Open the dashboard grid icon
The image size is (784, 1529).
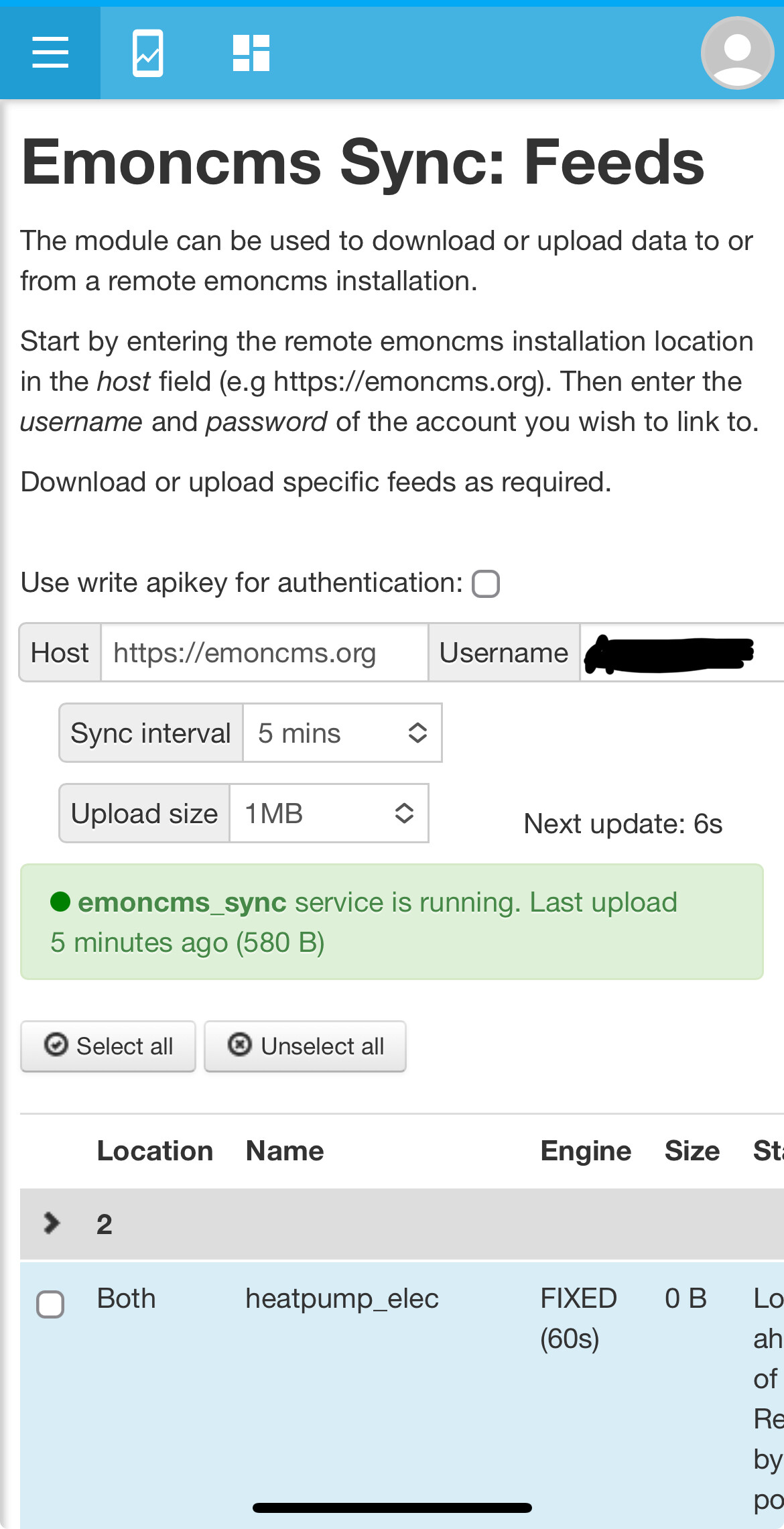[251, 53]
